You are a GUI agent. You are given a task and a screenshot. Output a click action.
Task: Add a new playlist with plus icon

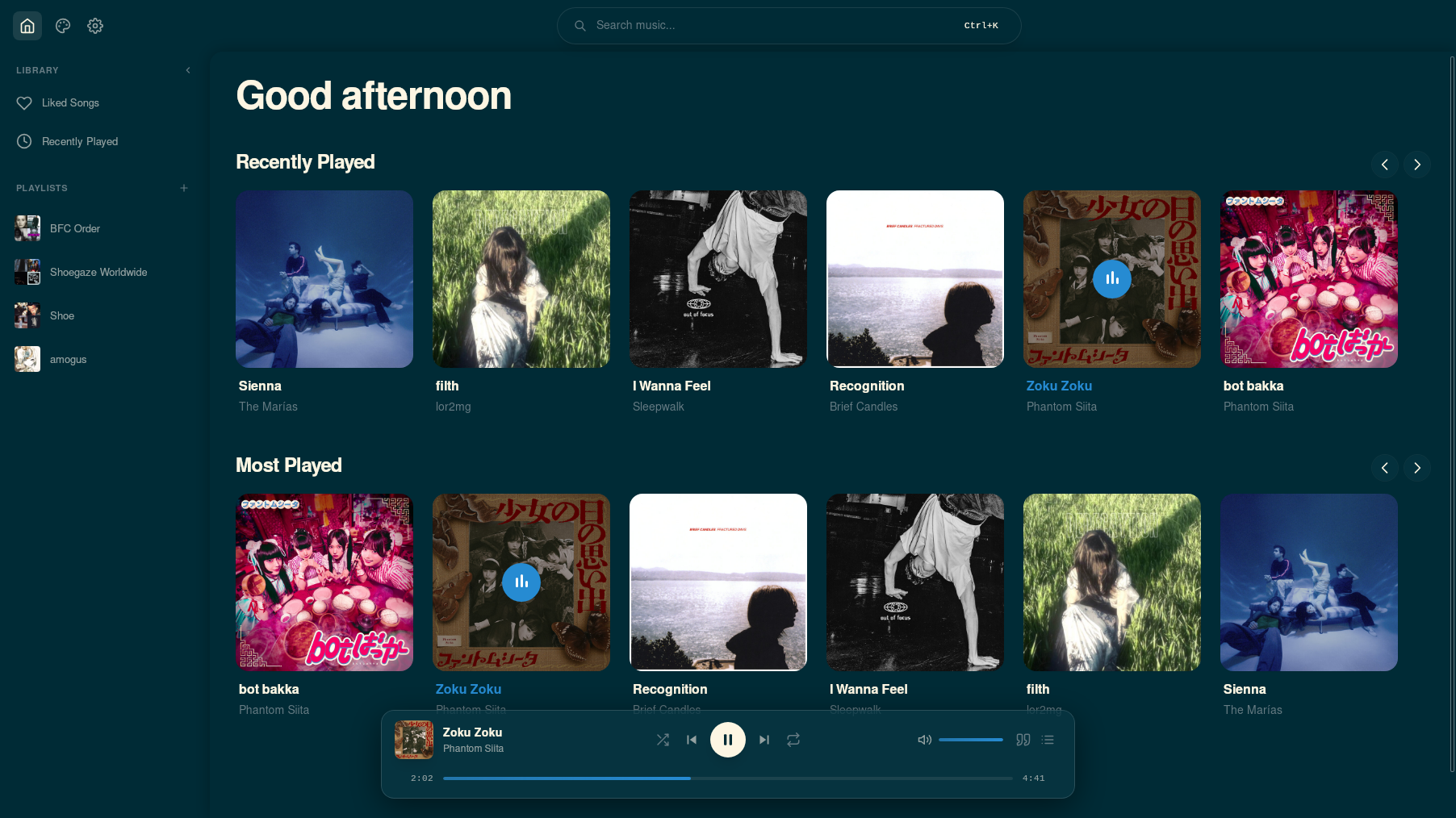tap(184, 188)
